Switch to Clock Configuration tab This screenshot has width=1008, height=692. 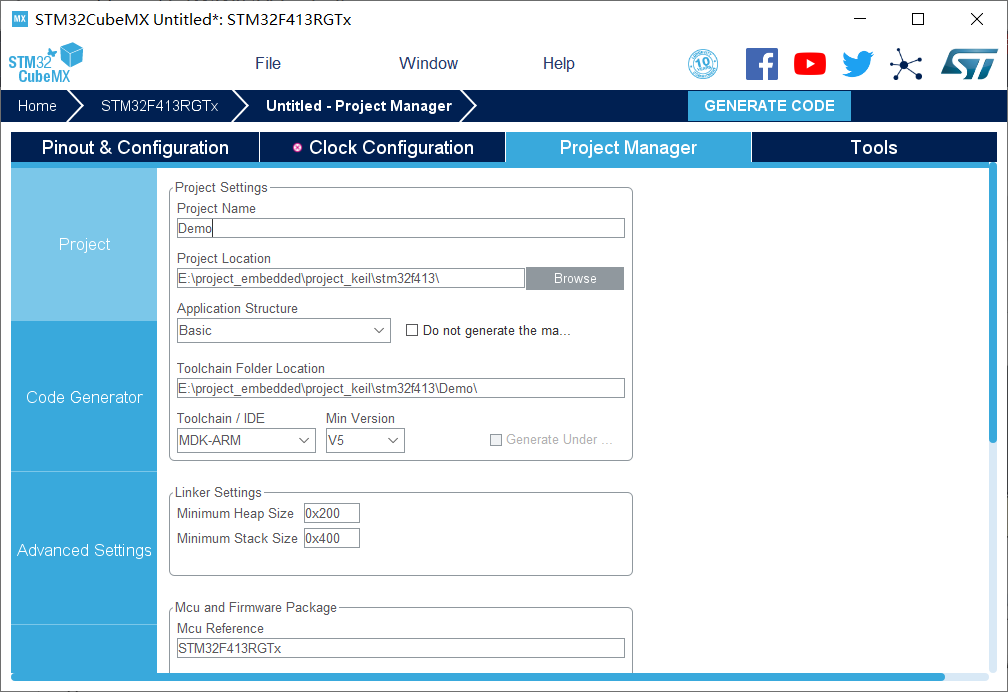(383, 147)
